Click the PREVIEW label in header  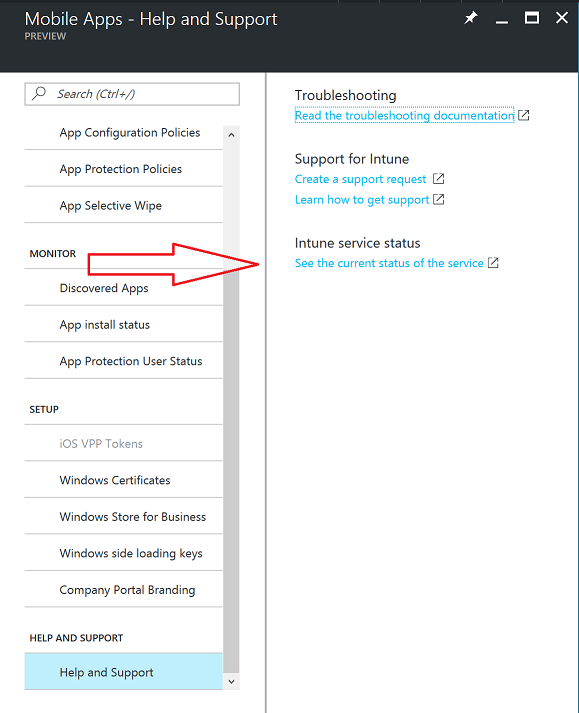click(x=45, y=36)
